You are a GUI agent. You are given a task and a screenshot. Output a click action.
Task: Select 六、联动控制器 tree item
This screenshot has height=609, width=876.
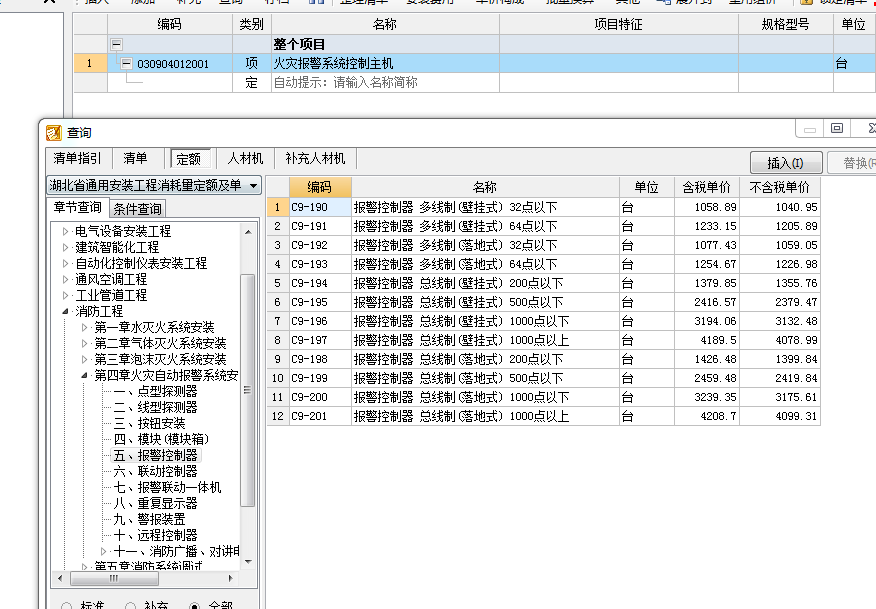click(x=155, y=472)
